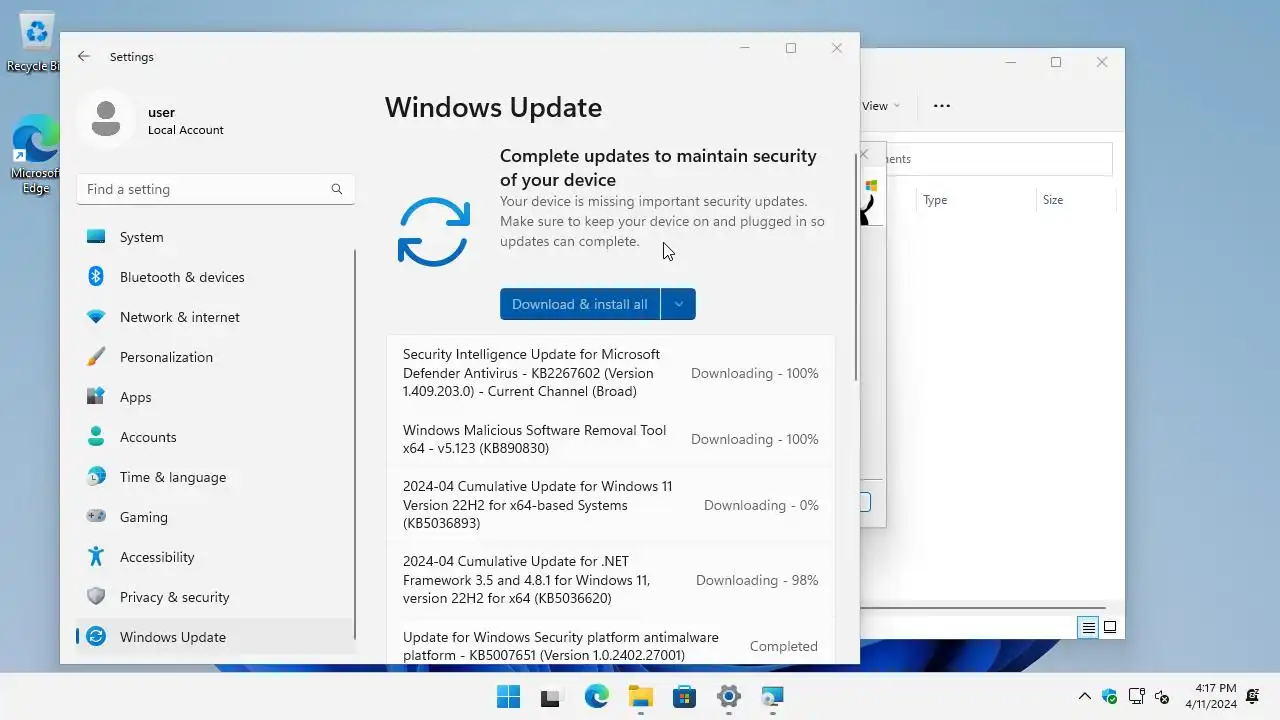Image resolution: width=1280 pixels, height=720 pixels.
Task: Click the .NET Framework update KB5036620 entry
Action: 610,580
